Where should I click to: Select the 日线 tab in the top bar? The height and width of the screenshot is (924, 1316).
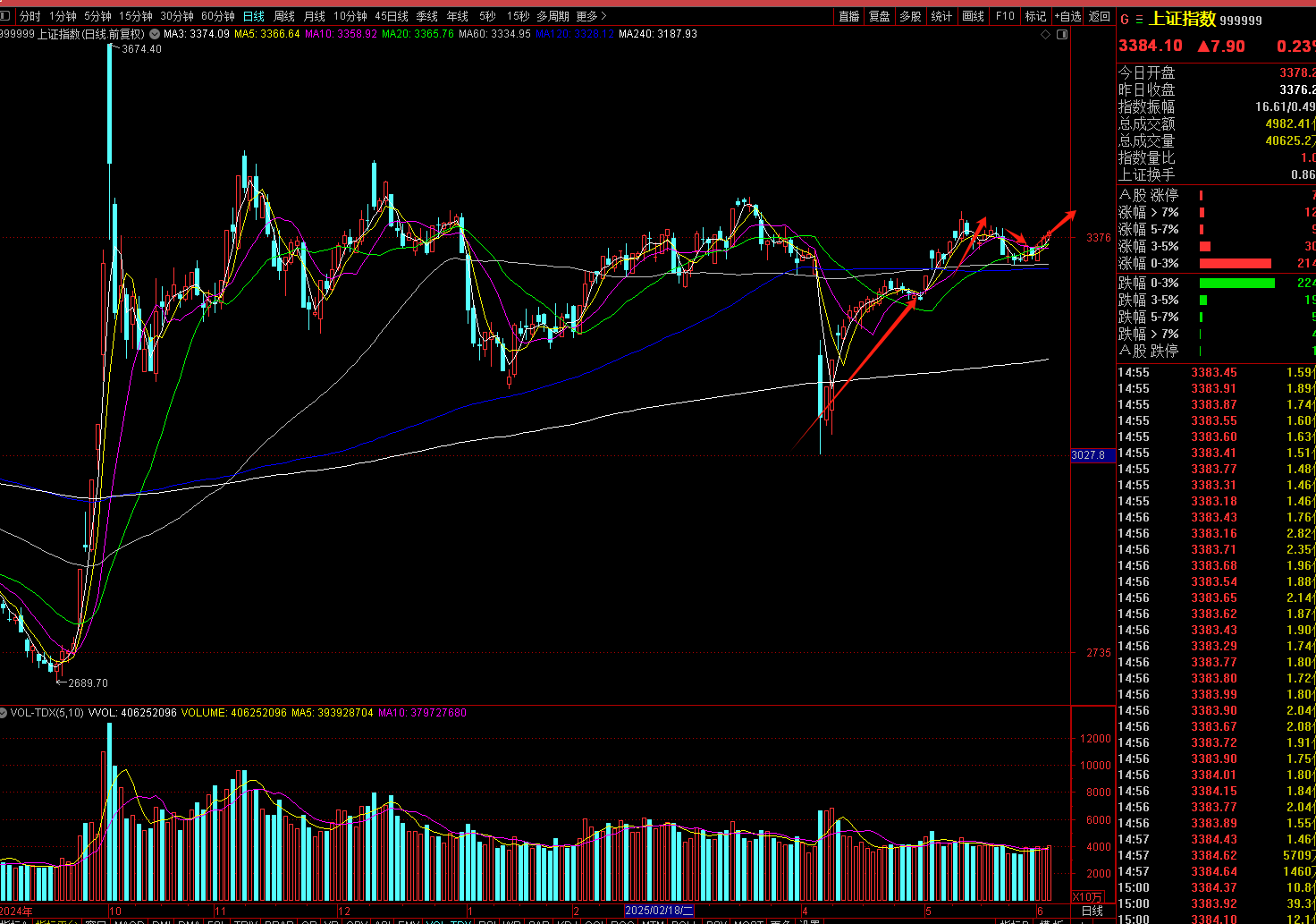click(254, 16)
